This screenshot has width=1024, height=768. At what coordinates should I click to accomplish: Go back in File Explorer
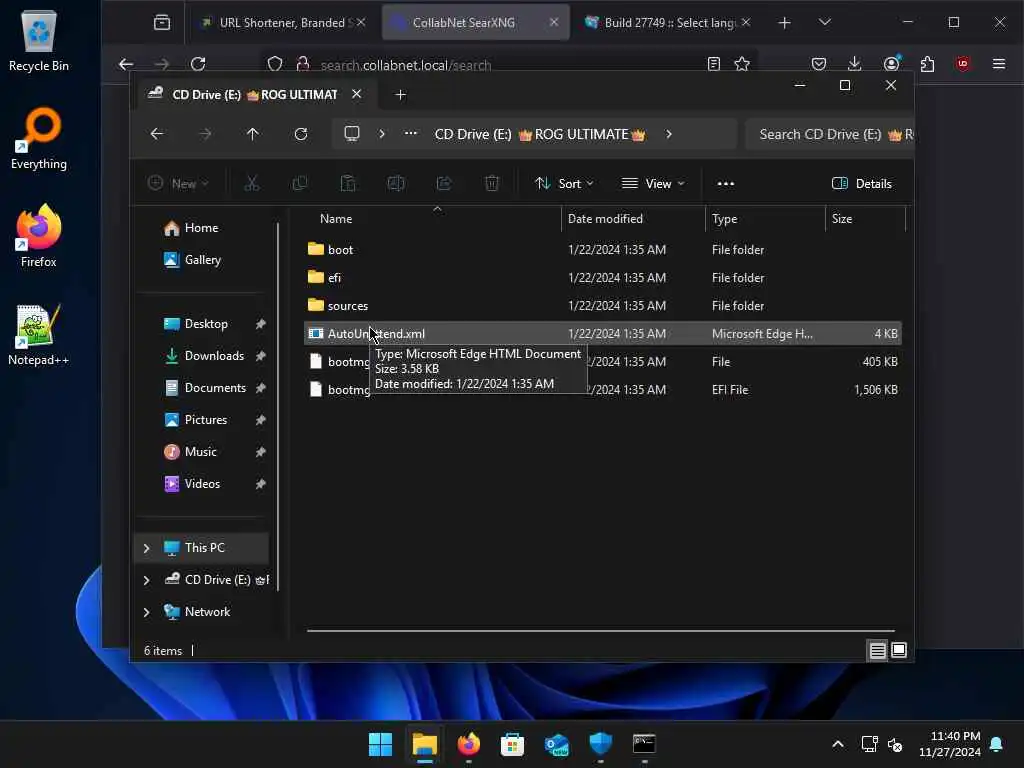pyautogui.click(x=157, y=134)
